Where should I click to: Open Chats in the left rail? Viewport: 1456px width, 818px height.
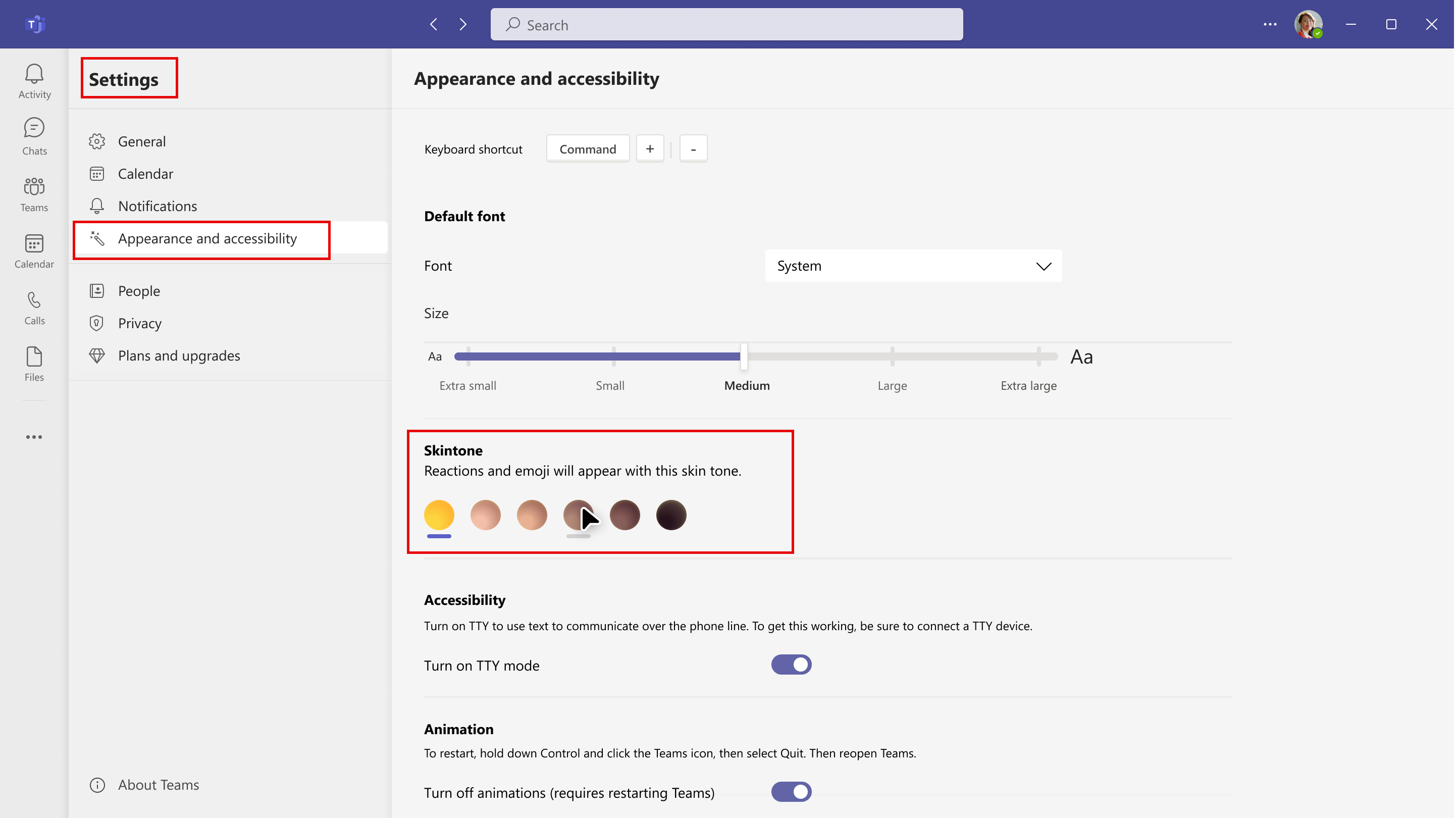pyautogui.click(x=34, y=136)
